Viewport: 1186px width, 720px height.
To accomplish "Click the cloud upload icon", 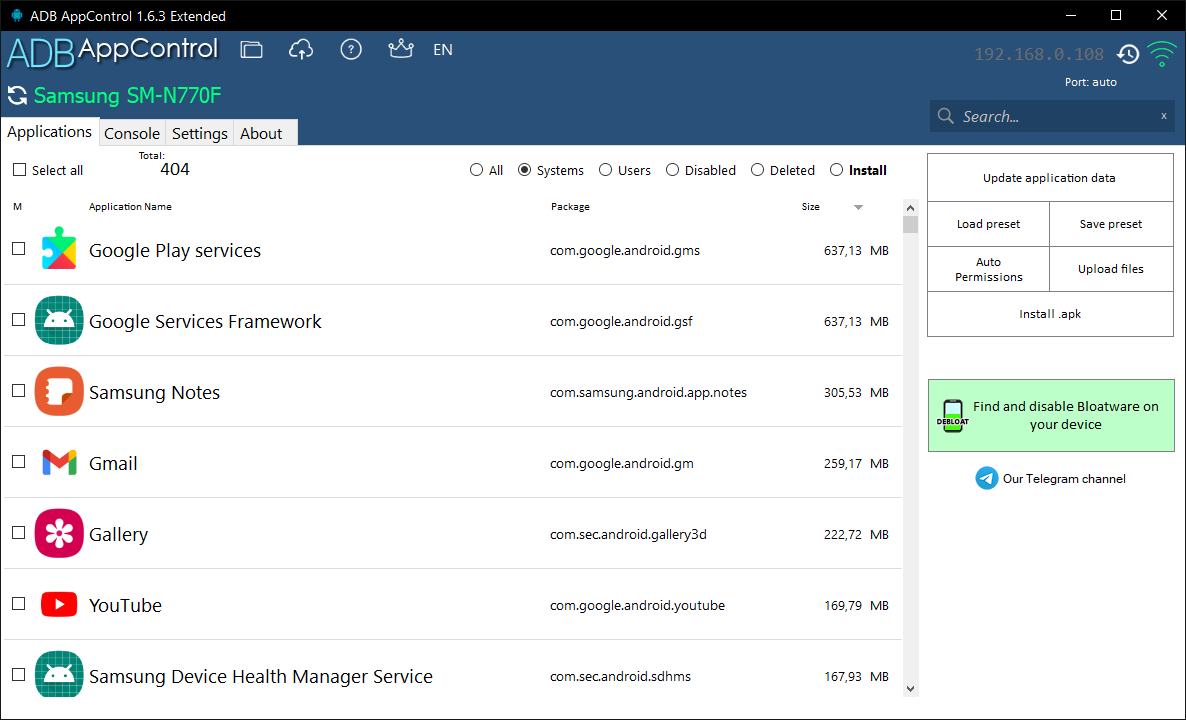I will click(301, 50).
